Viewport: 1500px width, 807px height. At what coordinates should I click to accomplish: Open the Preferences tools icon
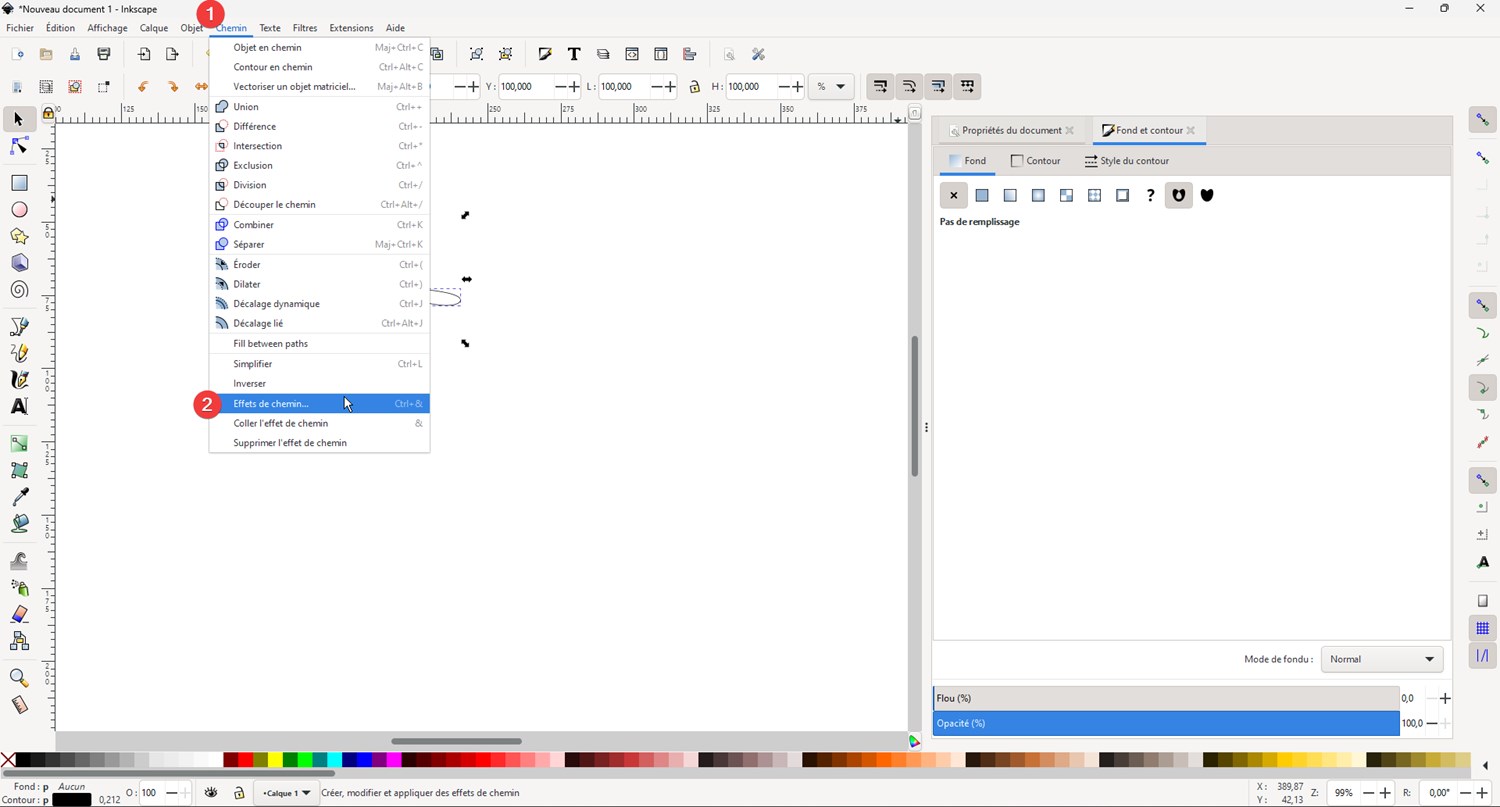coord(758,54)
